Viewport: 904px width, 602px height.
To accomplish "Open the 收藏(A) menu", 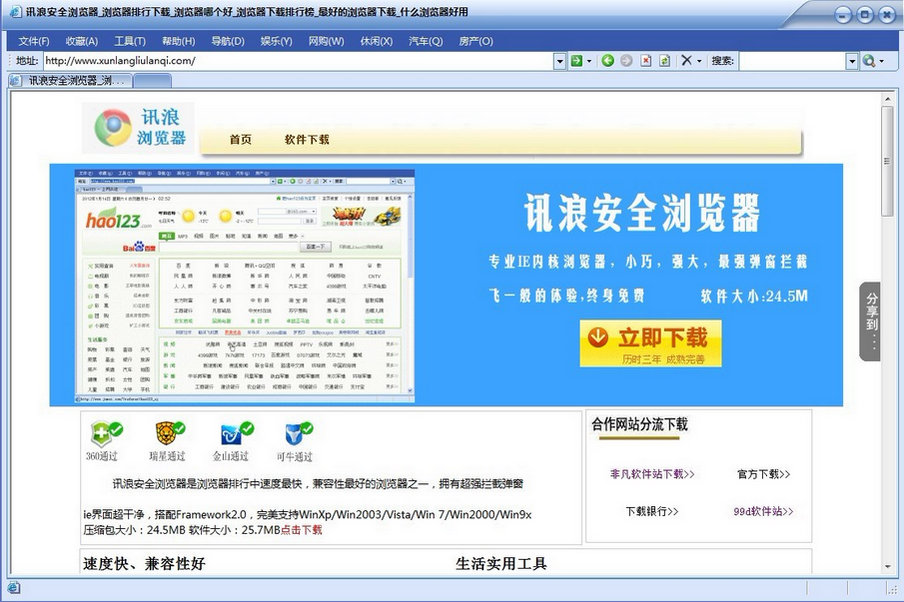I will (82, 41).
